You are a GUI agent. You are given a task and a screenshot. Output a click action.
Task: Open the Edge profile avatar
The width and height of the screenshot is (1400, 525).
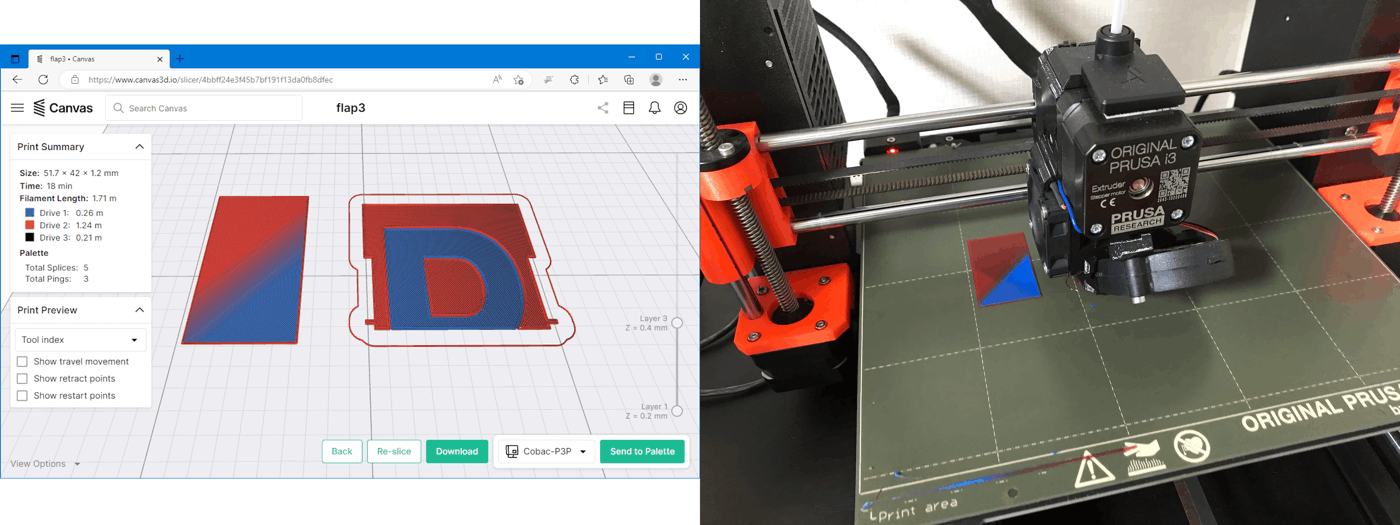(656, 80)
